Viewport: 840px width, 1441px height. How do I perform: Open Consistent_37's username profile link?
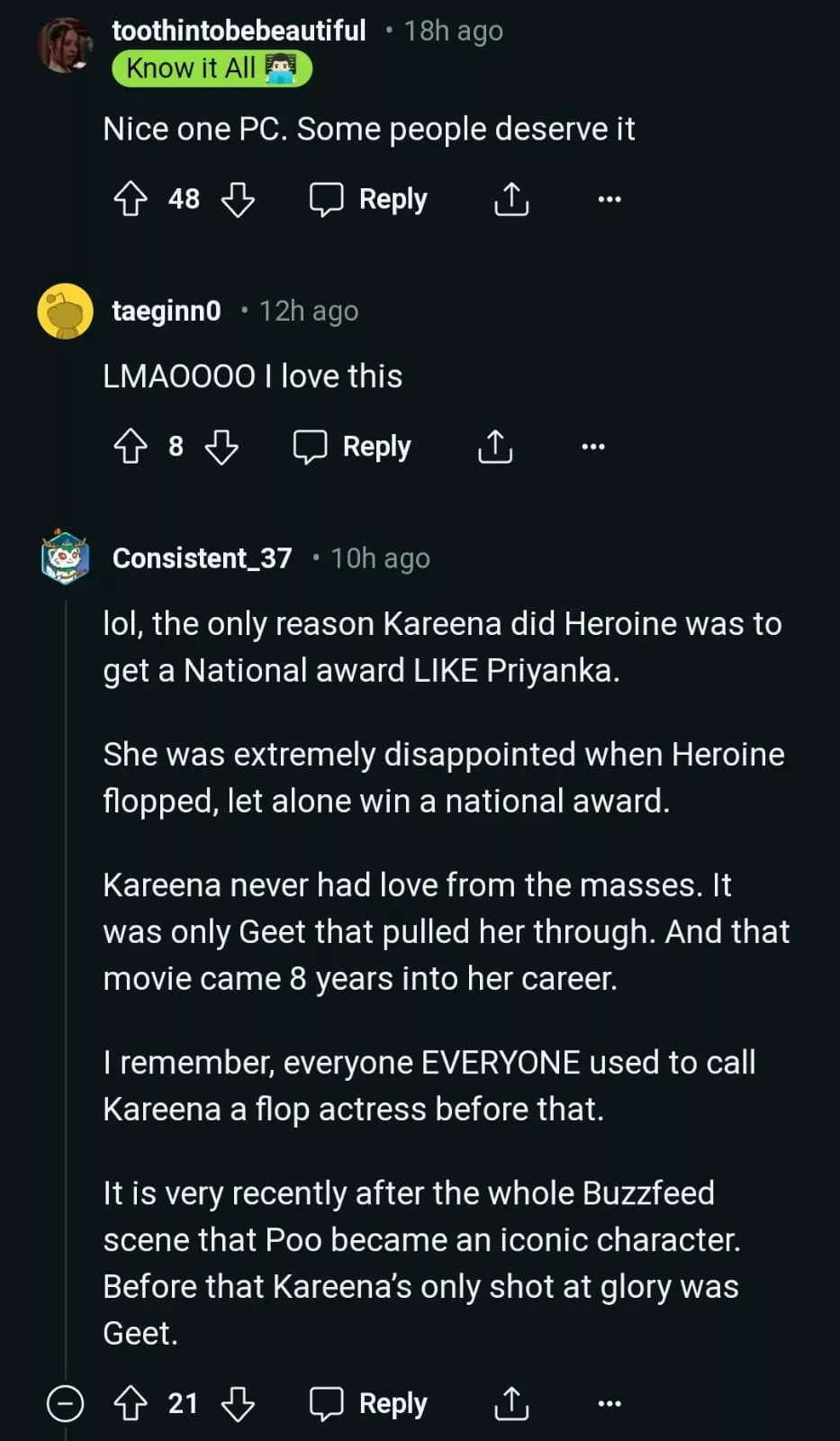(x=202, y=558)
